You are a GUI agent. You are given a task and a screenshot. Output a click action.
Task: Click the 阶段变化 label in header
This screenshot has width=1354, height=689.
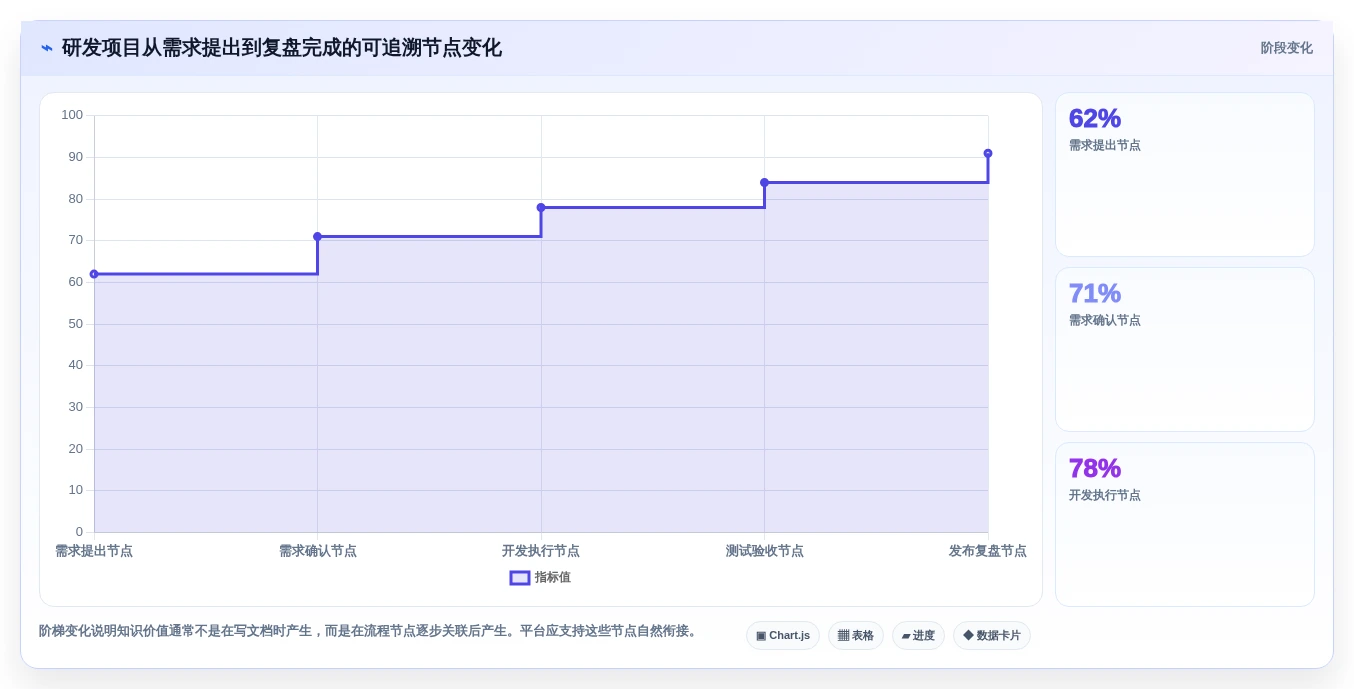1286,48
